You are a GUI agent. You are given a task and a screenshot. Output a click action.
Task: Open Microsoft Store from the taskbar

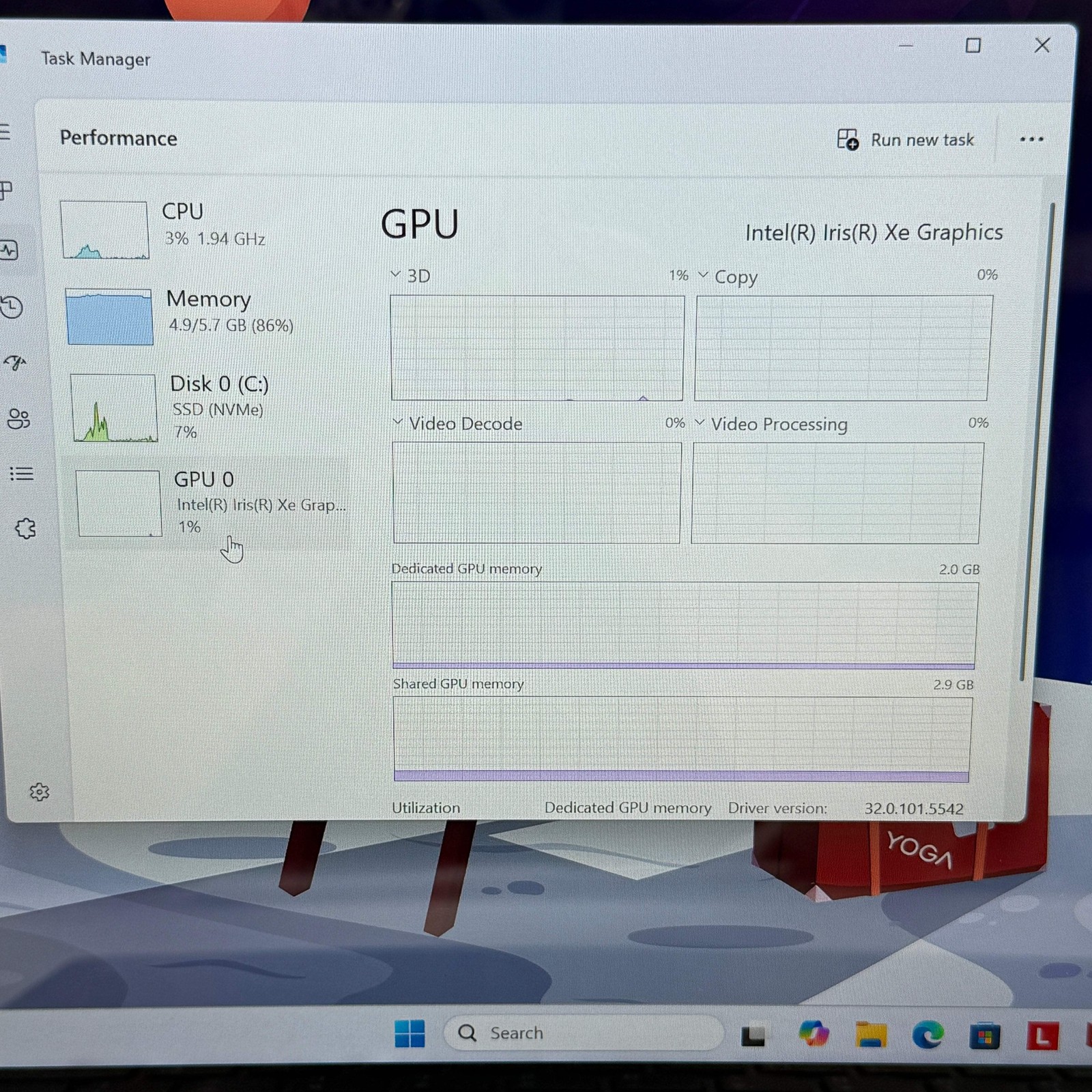coord(984,1037)
